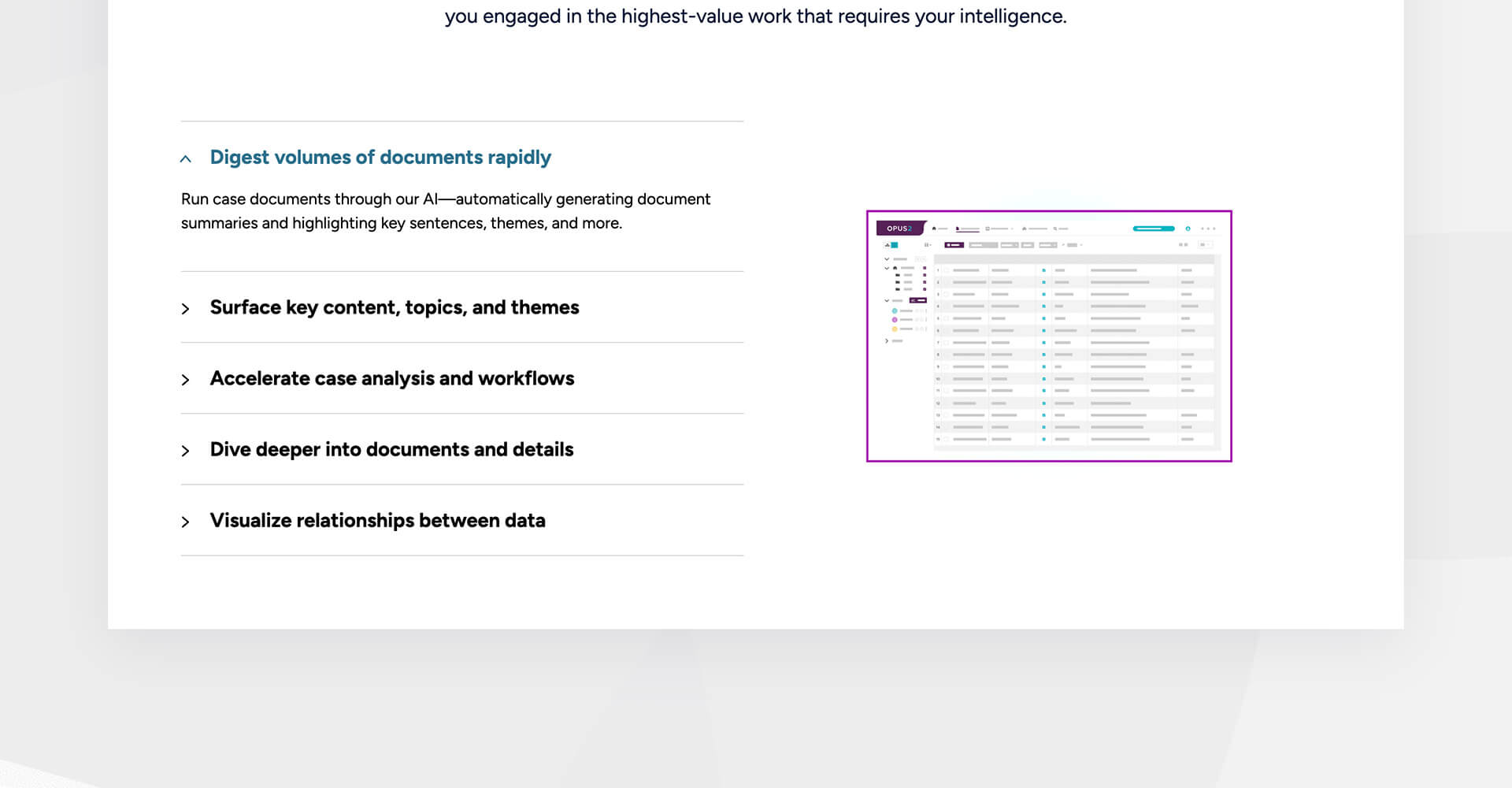The width and height of the screenshot is (1512, 788).
Task: Click the Opus 2 product screenshot thumbnail
Action: [1049, 336]
